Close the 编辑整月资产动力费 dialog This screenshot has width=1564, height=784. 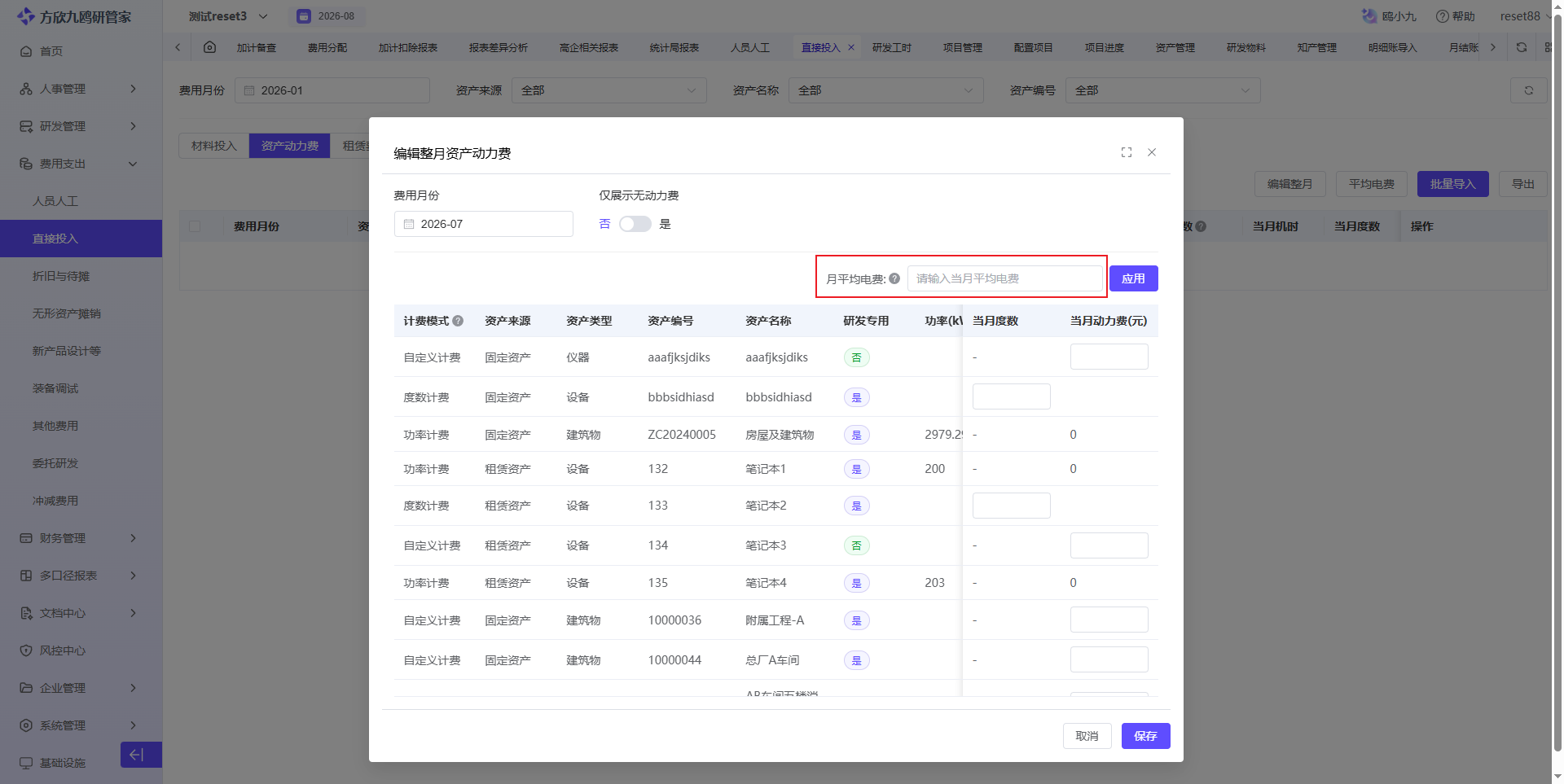coord(1152,152)
